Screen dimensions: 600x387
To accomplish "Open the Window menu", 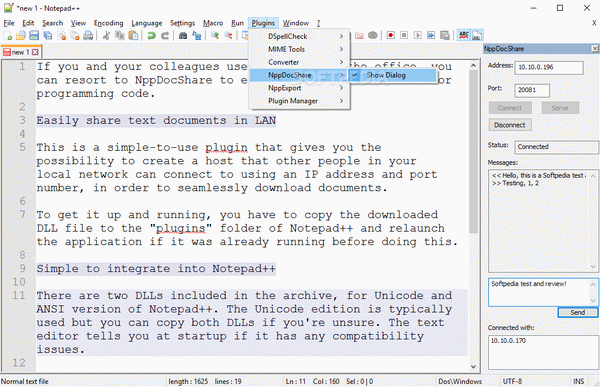I will tap(296, 23).
